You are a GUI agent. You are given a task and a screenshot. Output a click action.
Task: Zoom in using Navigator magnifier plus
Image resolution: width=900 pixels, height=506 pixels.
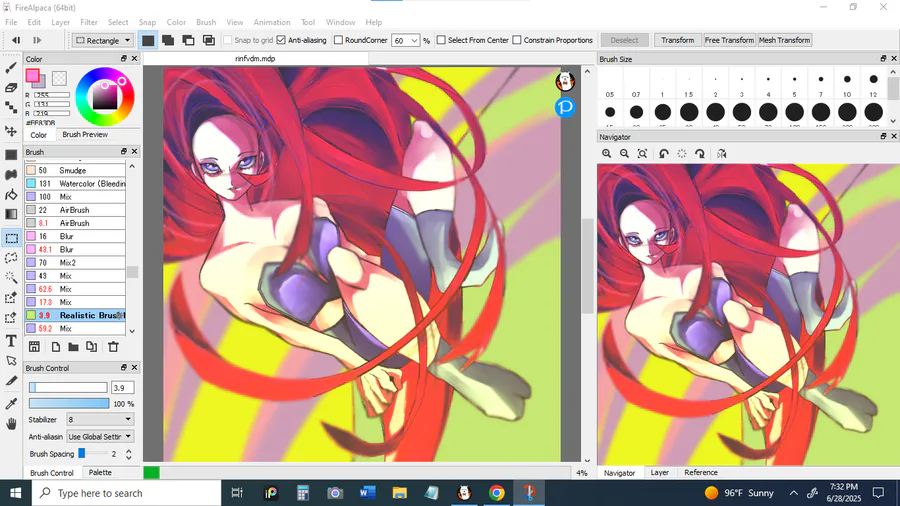607,154
